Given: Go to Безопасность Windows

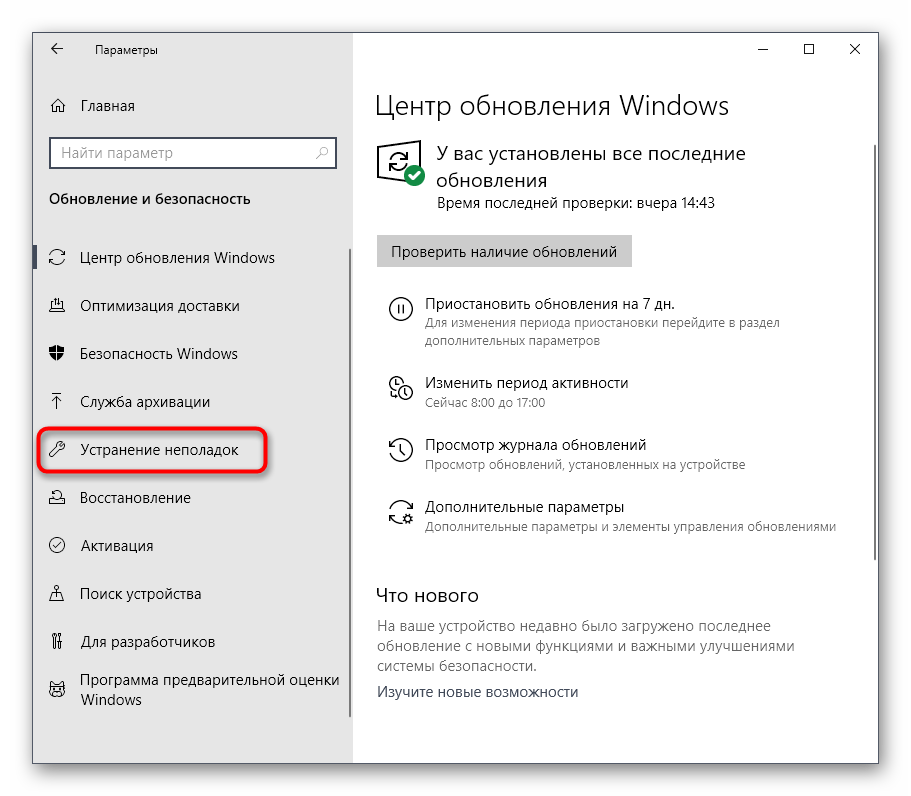Looking at the screenshot, I should 159,354.
